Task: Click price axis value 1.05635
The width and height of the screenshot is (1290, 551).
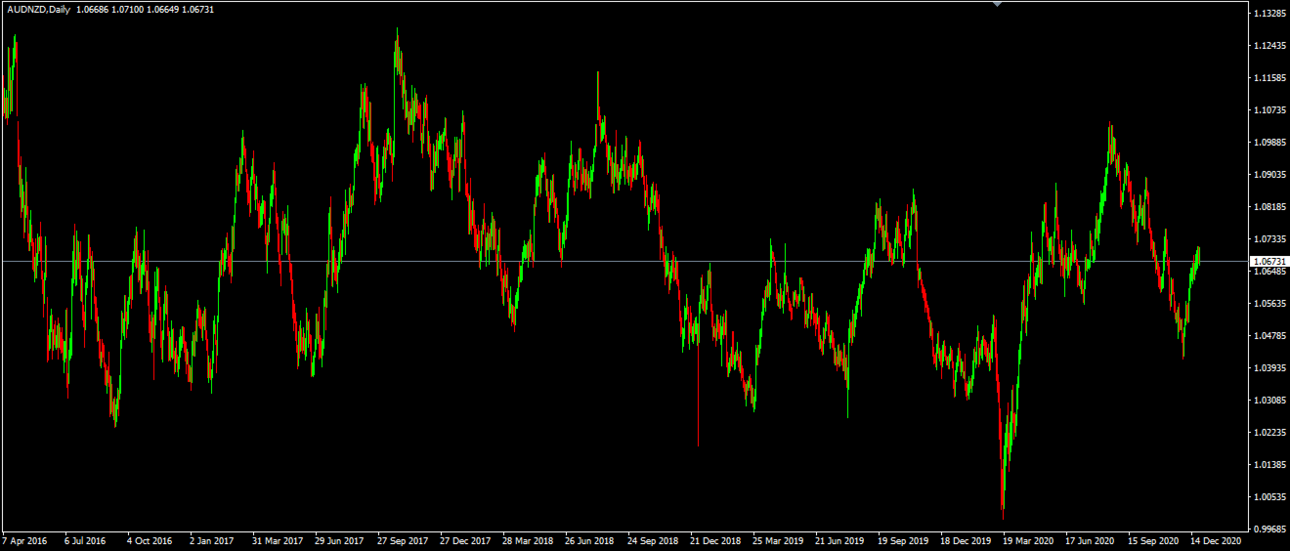Action: point(1268,304)
